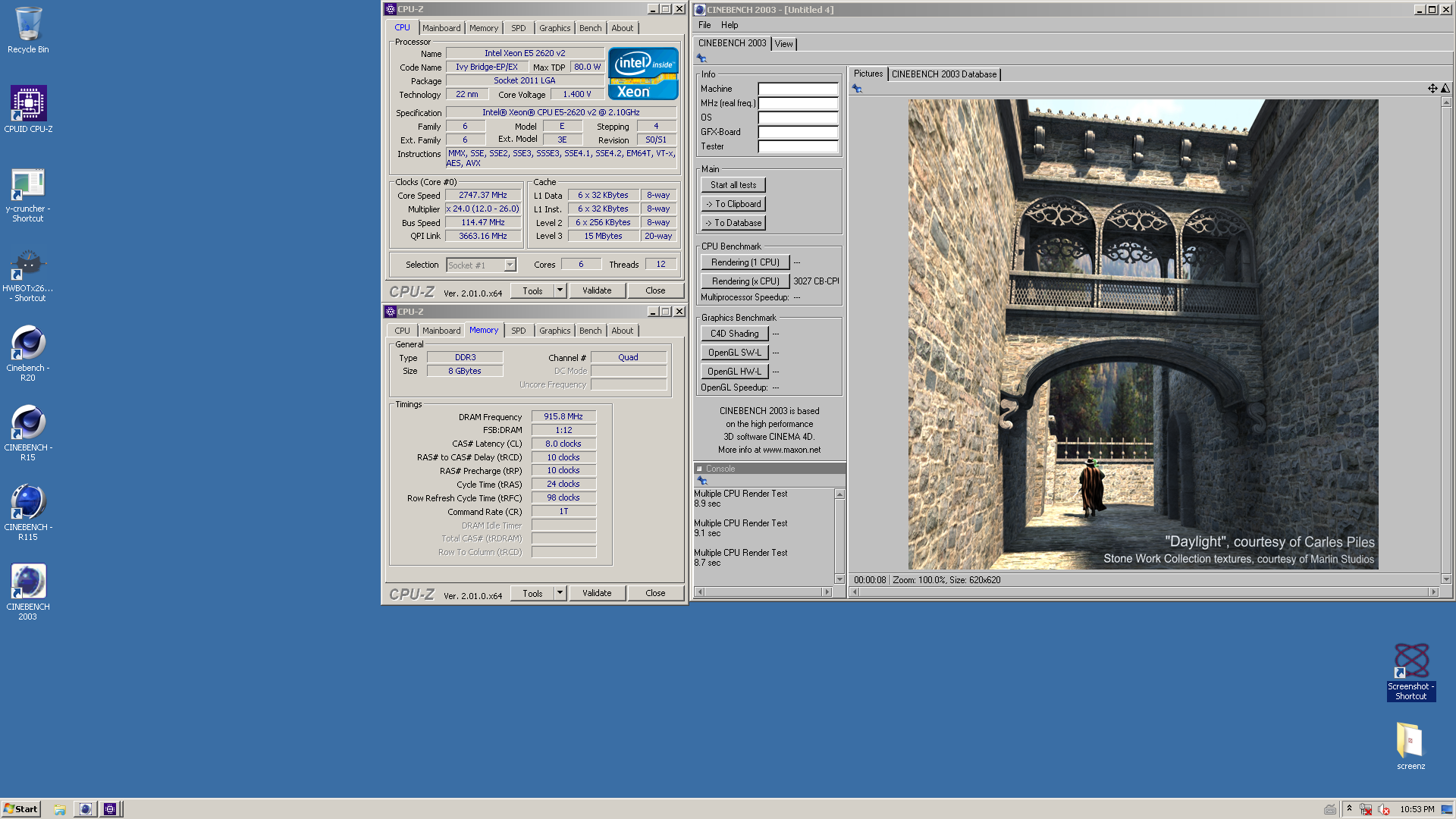This screenshot has height=819, width=1456.
Task: Open the screenz folder on desktop
Action: pyautogui.click(x=1411, y=745)
